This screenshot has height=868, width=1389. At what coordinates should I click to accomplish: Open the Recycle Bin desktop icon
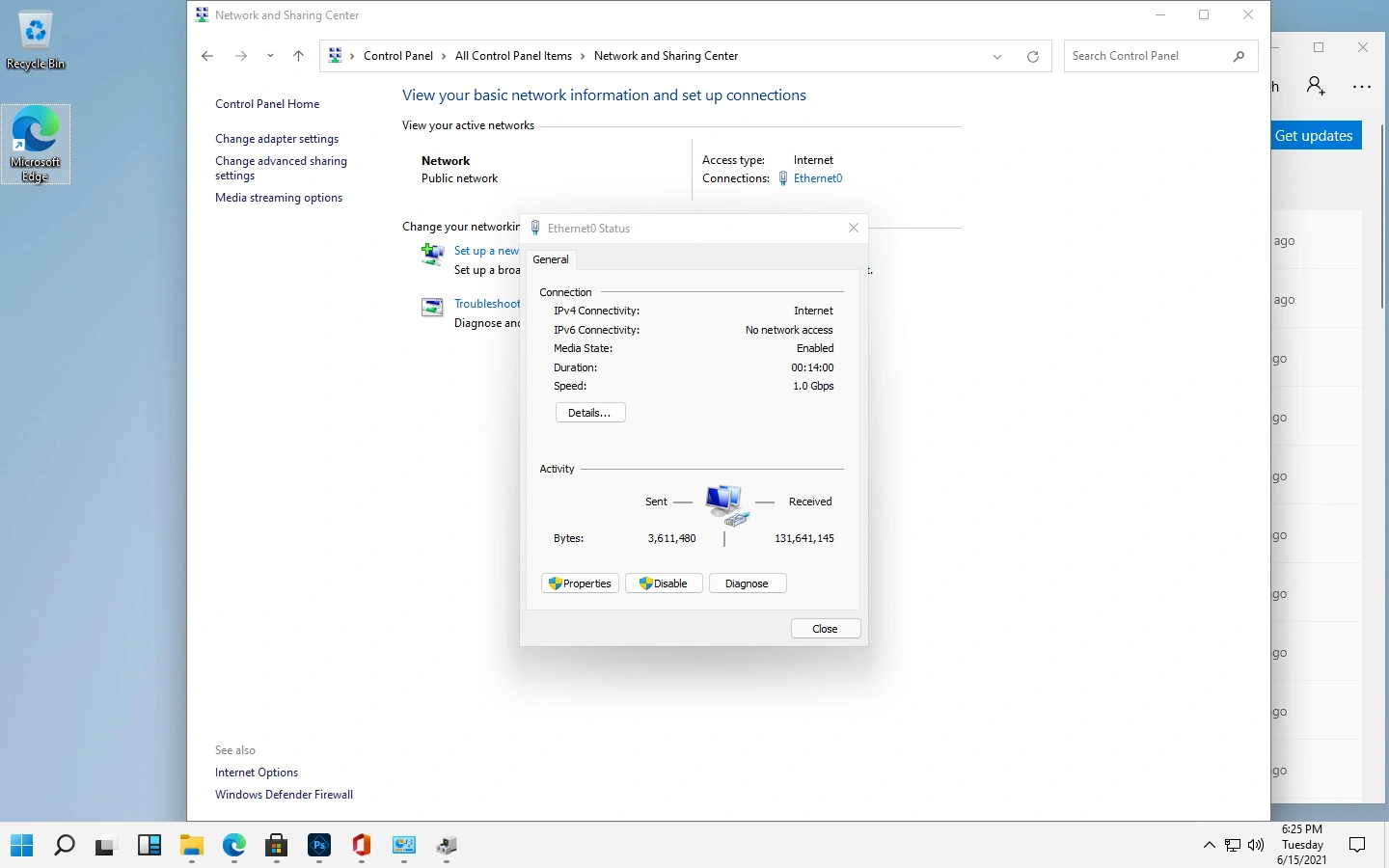pos(36,40)
